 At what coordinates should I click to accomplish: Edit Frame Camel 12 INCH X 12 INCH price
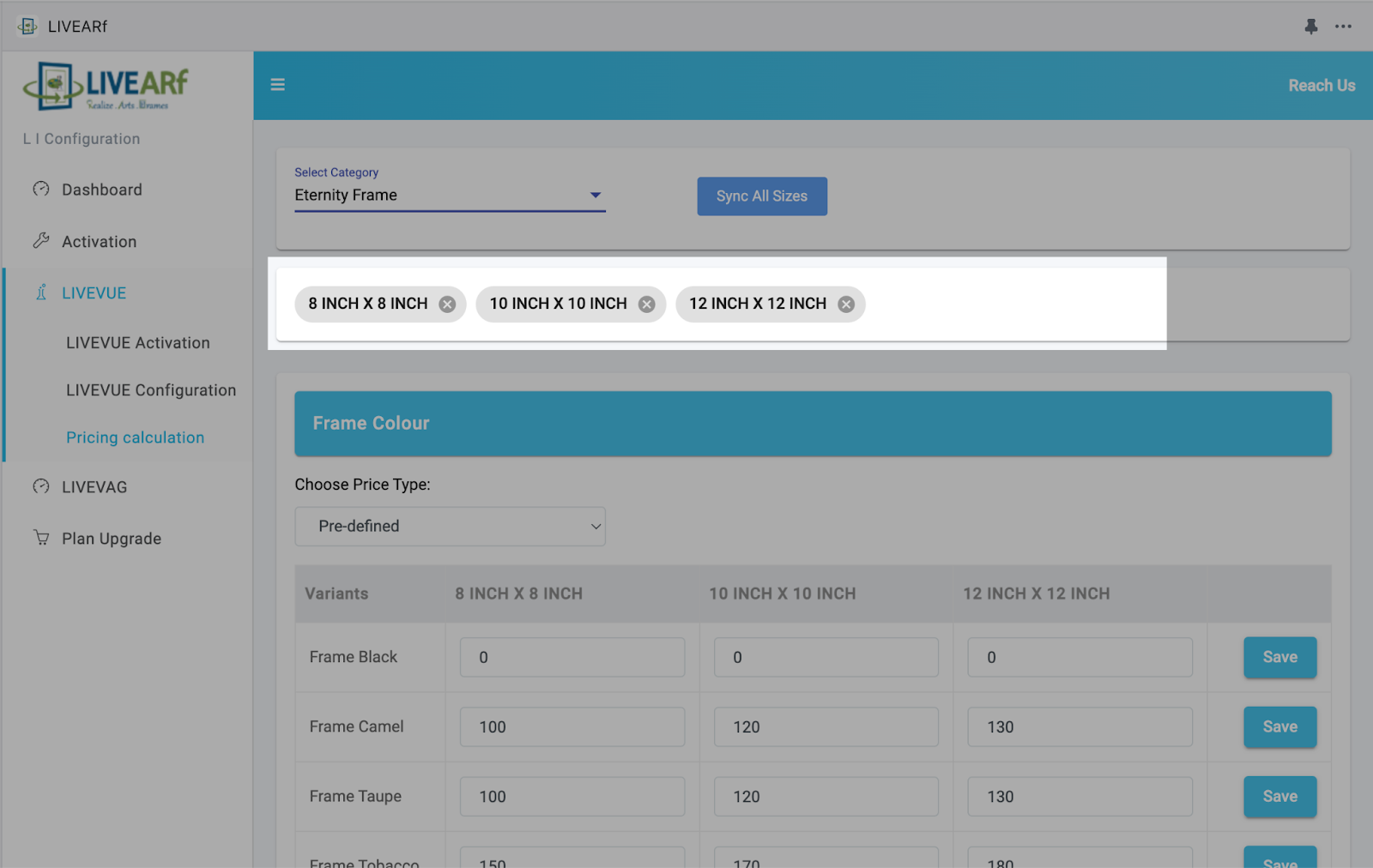[x=1080, y=726]
